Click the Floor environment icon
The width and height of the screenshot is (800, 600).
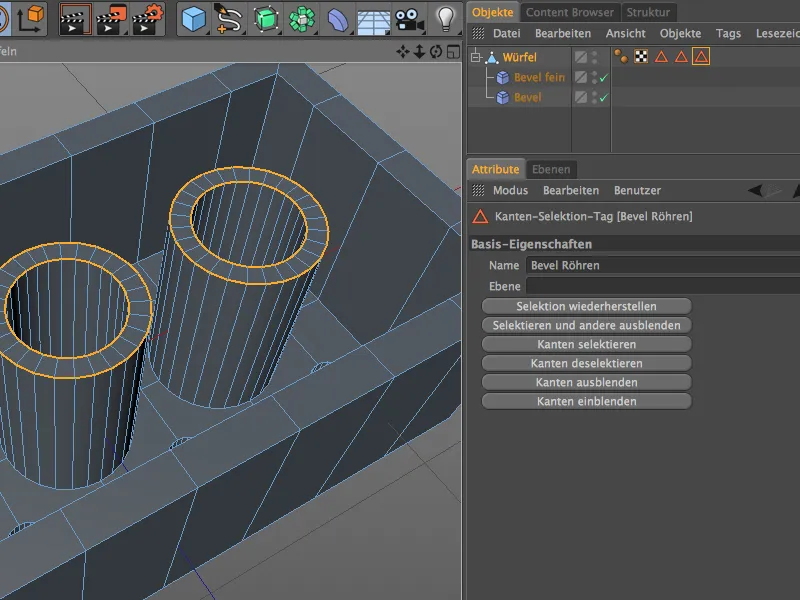click(373, 20)
